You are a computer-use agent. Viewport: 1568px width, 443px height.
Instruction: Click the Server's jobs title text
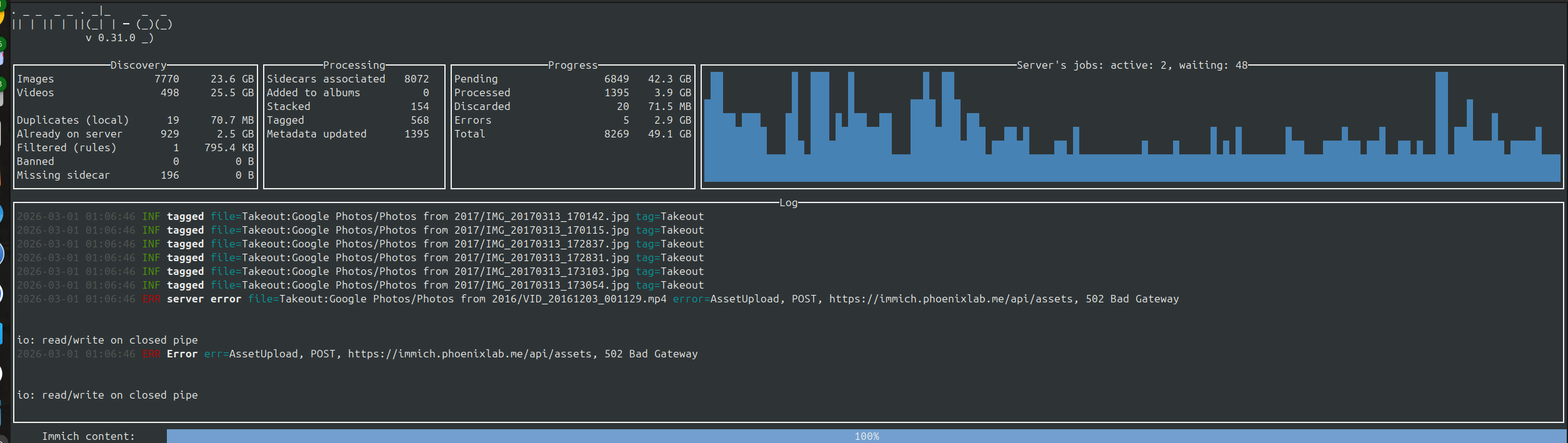[x=1132, y=65]
